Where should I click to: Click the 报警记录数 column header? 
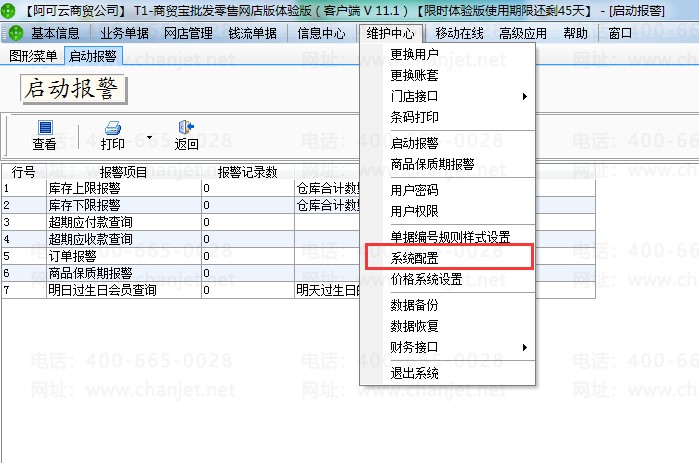(247, 172)
